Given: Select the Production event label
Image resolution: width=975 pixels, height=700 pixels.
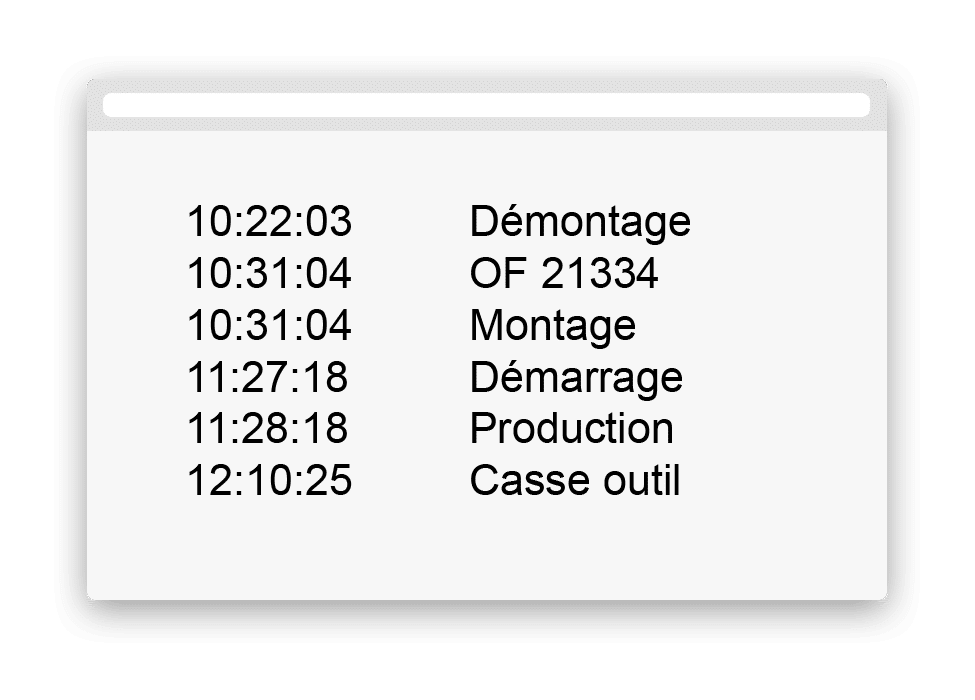Looking at the screenshot, I should (x=571, y=428).
